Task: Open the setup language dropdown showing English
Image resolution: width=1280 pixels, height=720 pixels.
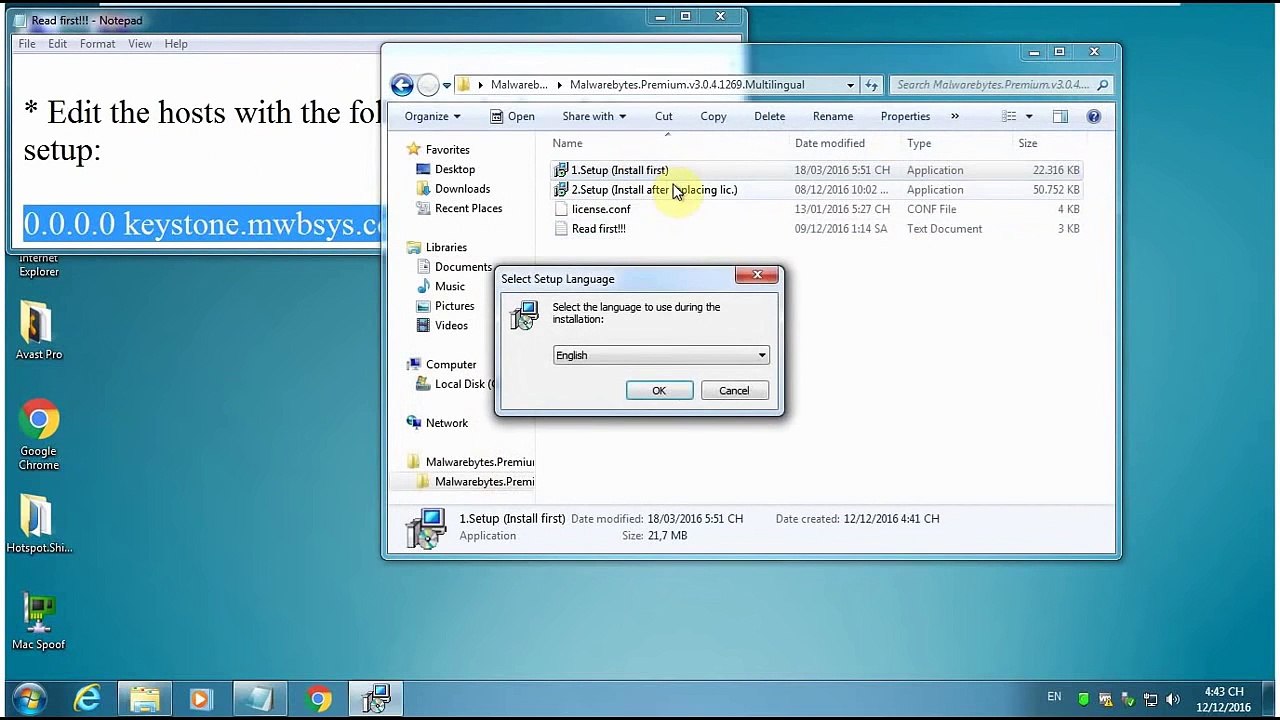Action: [x=661, y=355]
